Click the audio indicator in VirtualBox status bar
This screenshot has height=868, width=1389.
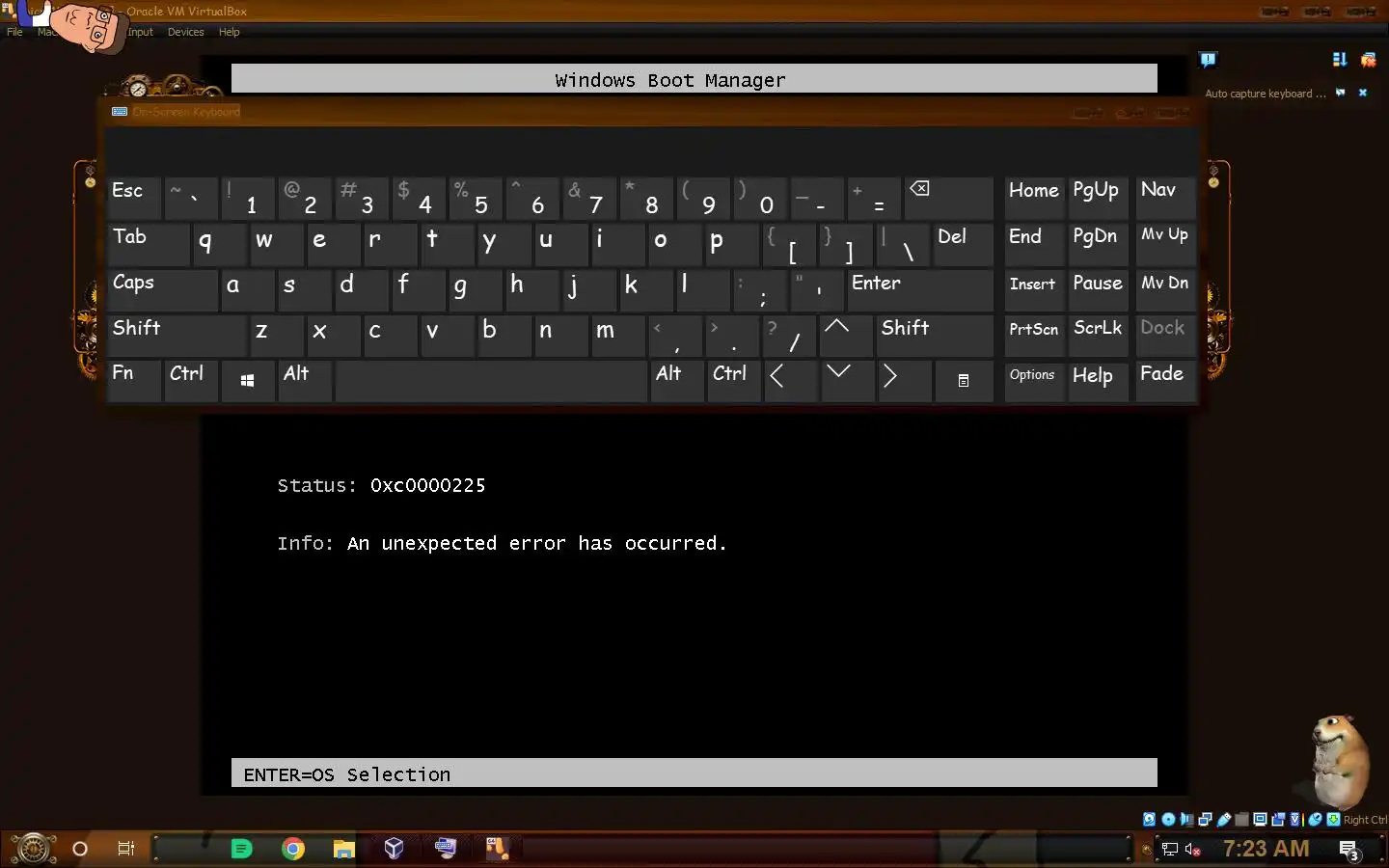tap(1186, 819)
